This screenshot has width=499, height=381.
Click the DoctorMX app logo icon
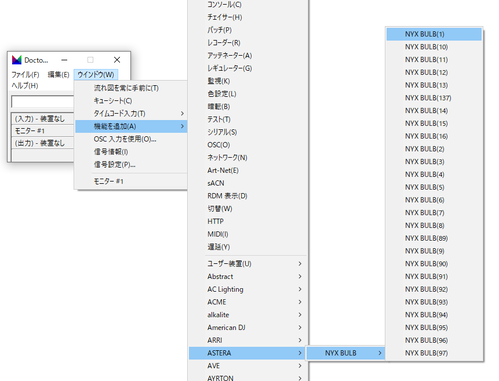click(x=17, y=60)
